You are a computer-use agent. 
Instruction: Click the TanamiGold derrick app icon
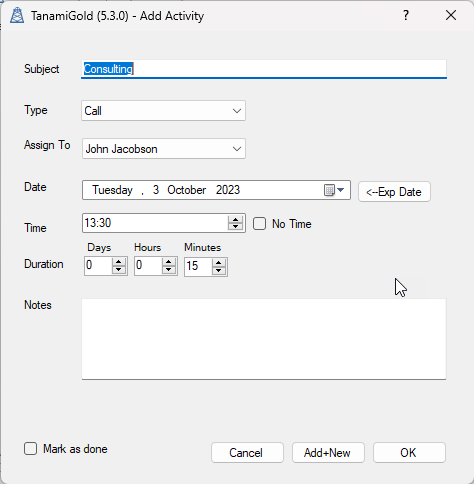click(x=17, y=15)
